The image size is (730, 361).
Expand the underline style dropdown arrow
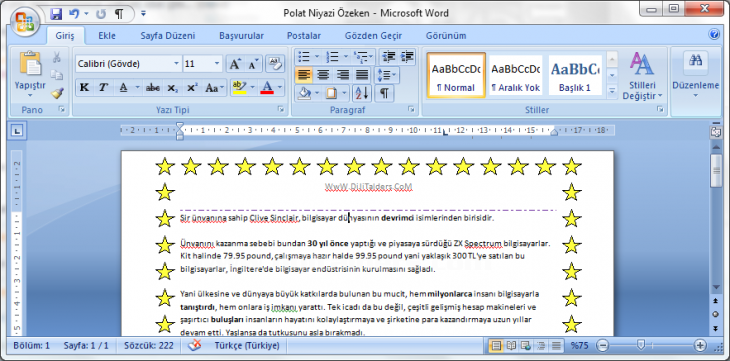pos(137,88)
